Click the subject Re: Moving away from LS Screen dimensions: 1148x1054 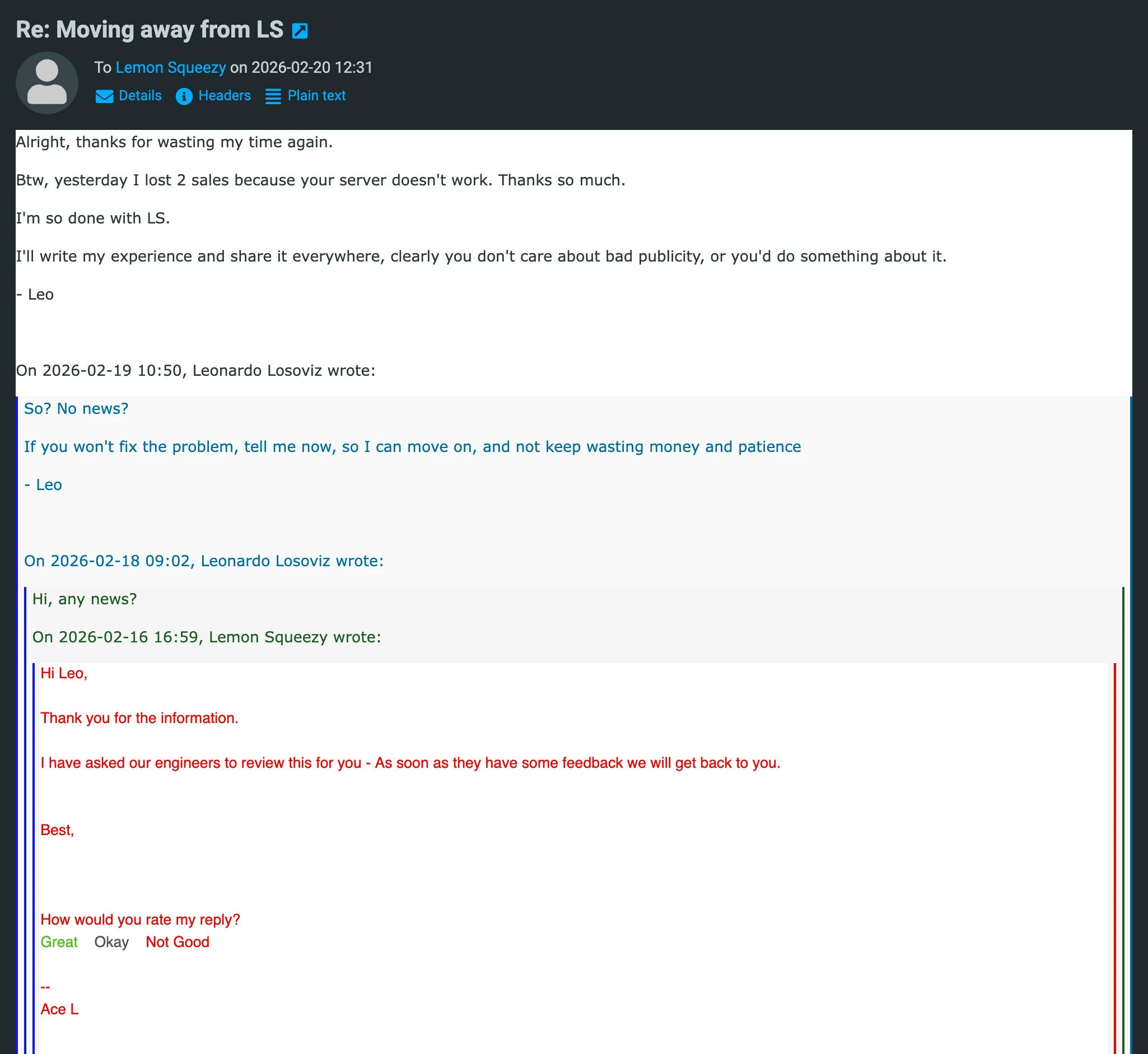(x=150, y=30)
